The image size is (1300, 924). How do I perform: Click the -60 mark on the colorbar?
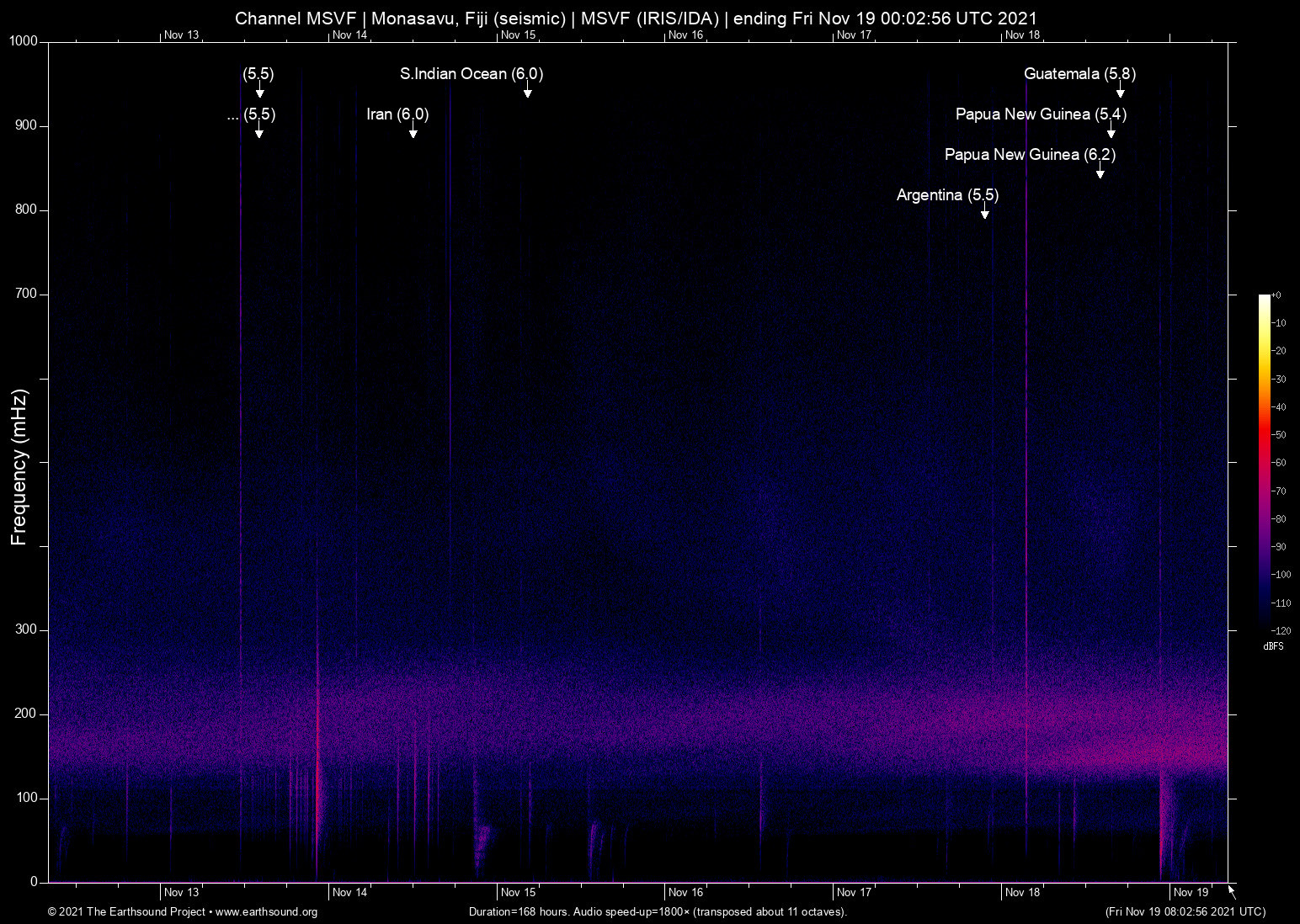[1279, 463]
